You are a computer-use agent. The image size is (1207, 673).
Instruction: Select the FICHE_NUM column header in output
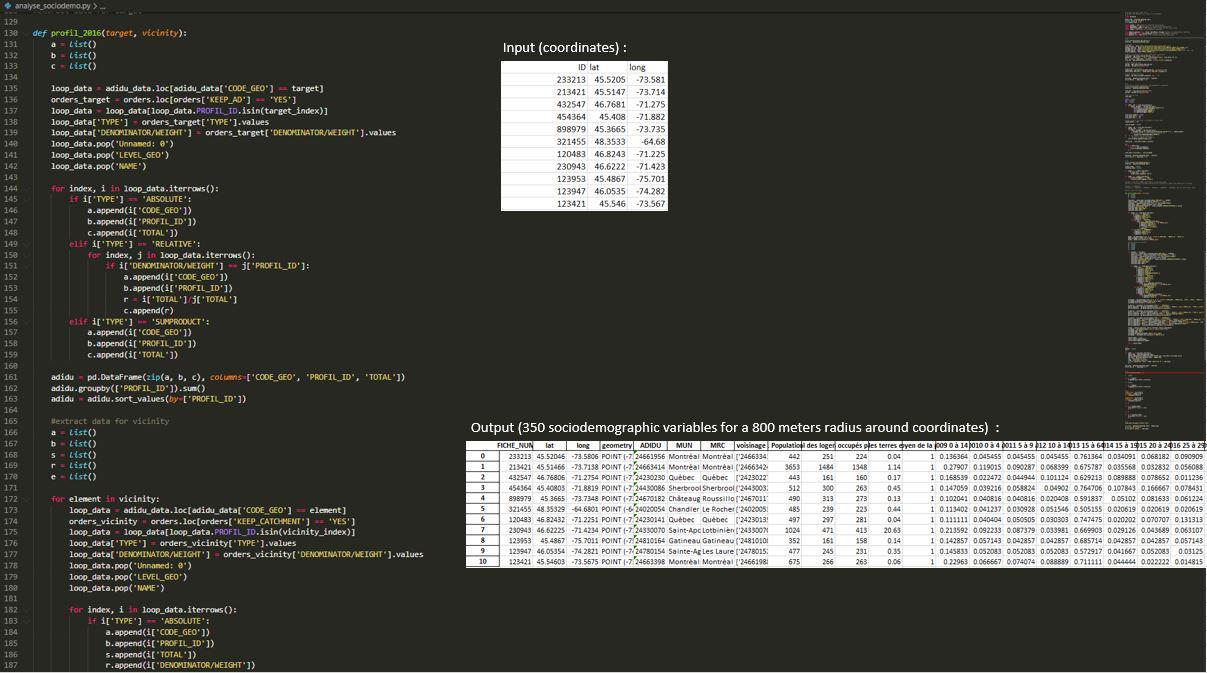click(x=515, y=445)
